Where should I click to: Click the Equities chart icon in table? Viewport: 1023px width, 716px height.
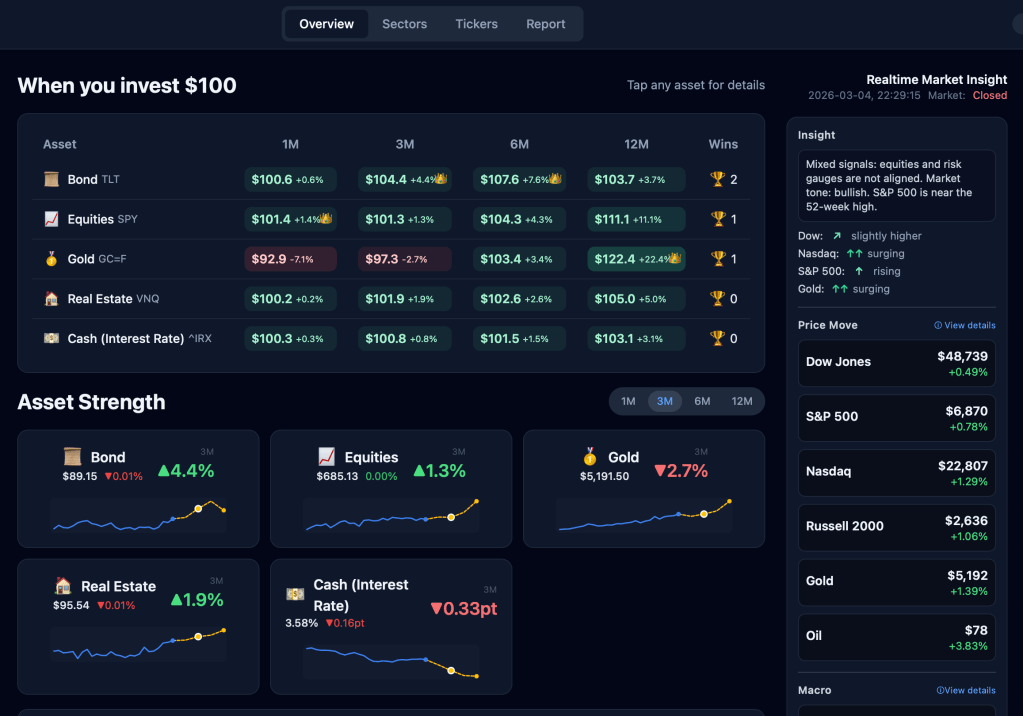point(51,219)
